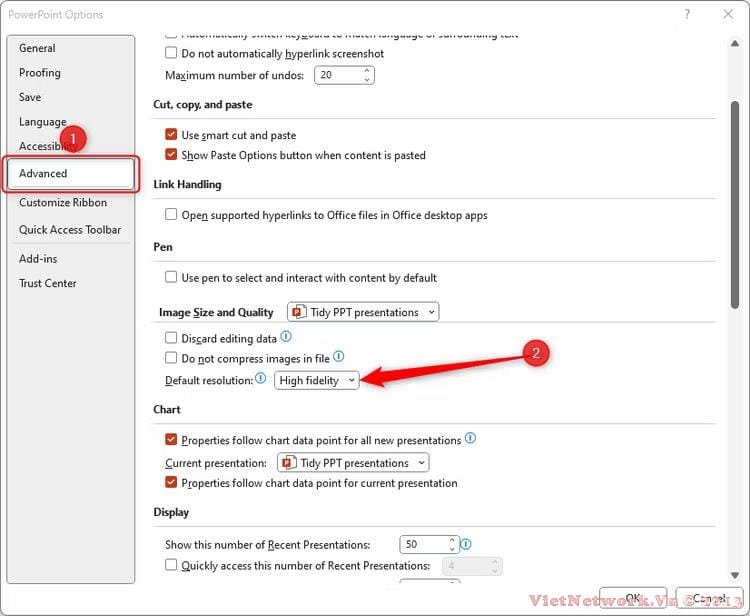Click scrollbar up arrow at top
750x616 pixels.
click(735, 44)
